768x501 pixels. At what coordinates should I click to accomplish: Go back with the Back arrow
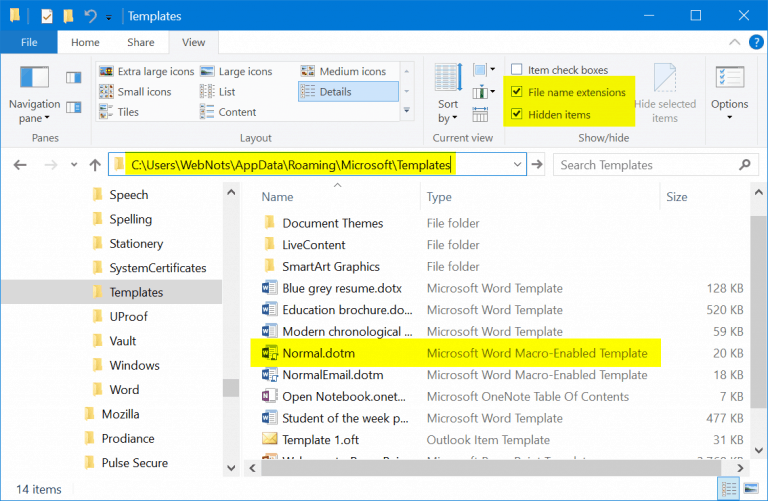20,165
